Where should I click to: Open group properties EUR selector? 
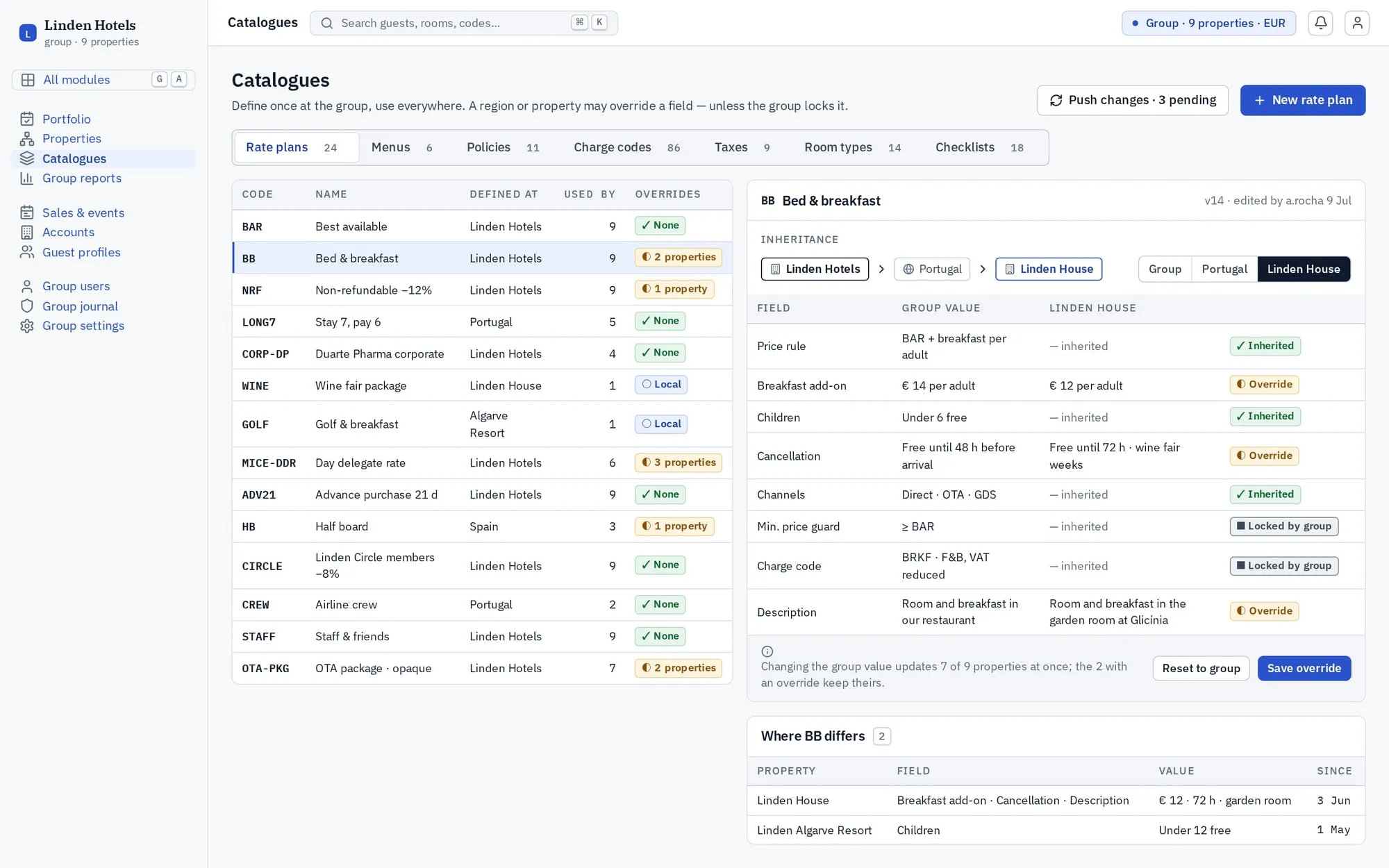point(1208,23)
